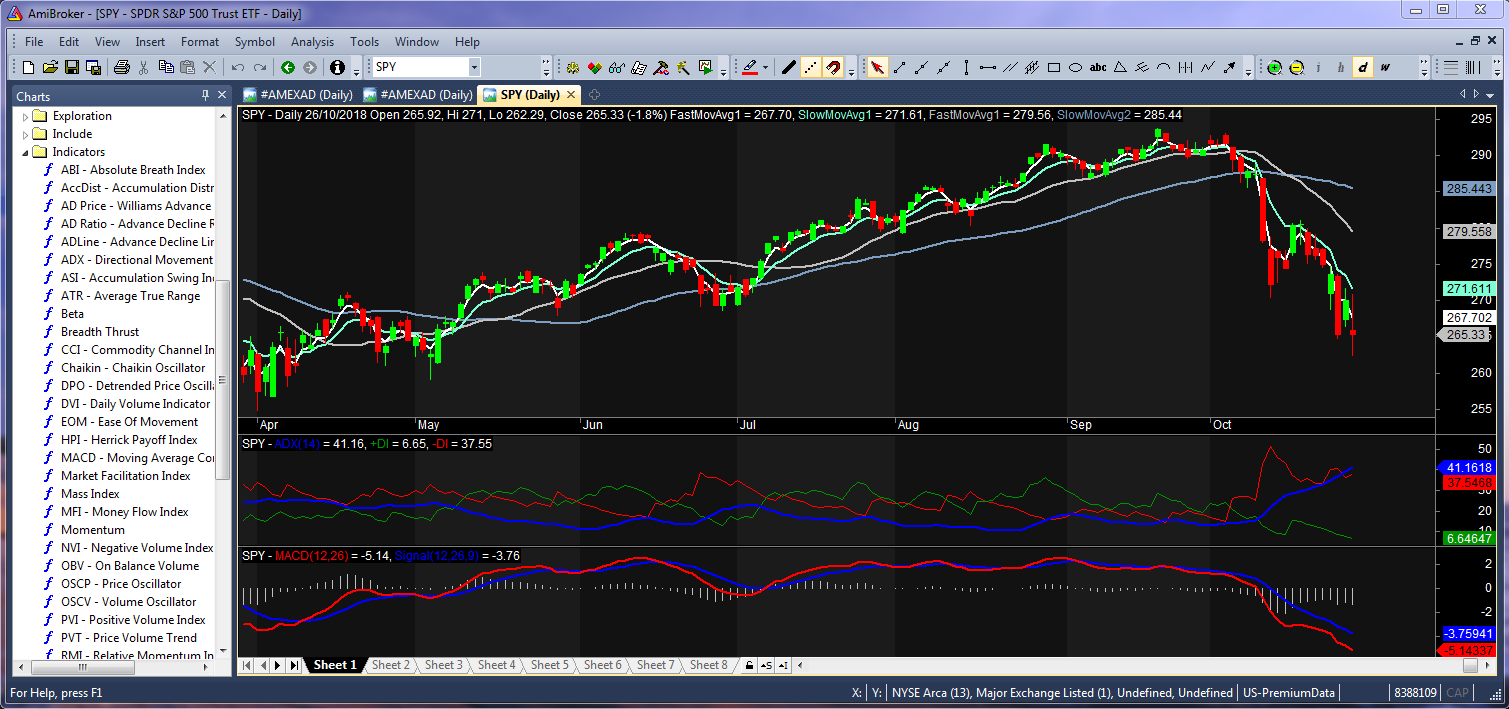Screen dimensions: 1509x709
Task: Collapse the Indicators folder in Charts tree
Action: pos(26,152)
